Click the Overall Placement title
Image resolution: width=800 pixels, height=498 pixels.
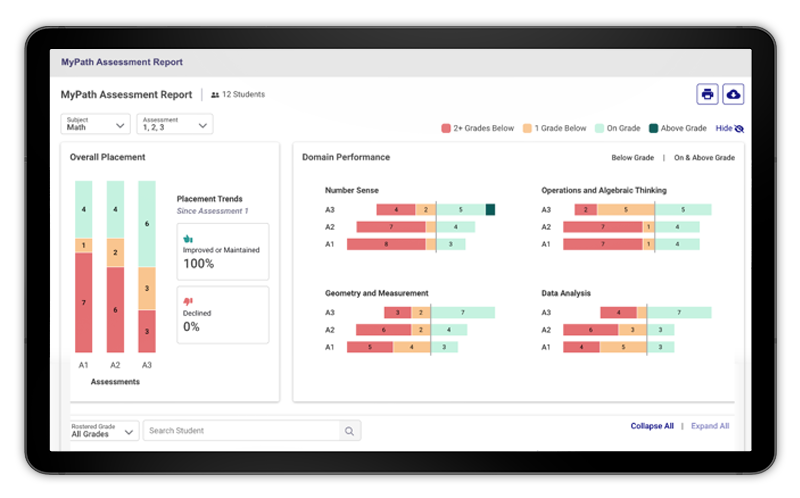click(x=108, y=157)
